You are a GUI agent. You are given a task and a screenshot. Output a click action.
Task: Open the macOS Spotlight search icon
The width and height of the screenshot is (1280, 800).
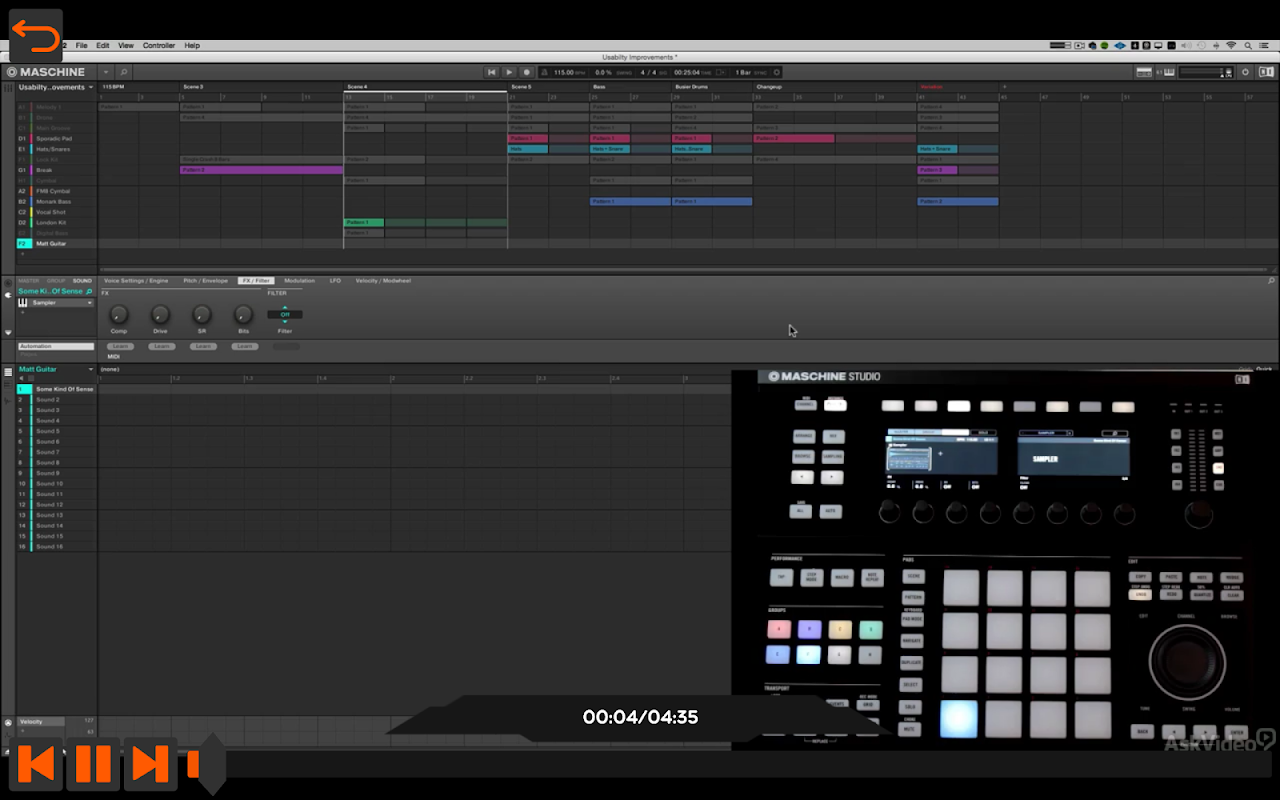coord(1249,45)
